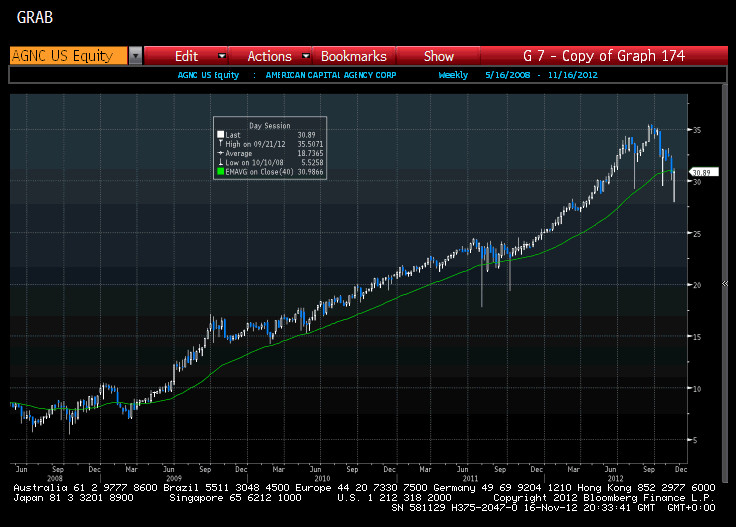
Task: Click the collapse chevron at right chart edge
Action: [725, 283]
